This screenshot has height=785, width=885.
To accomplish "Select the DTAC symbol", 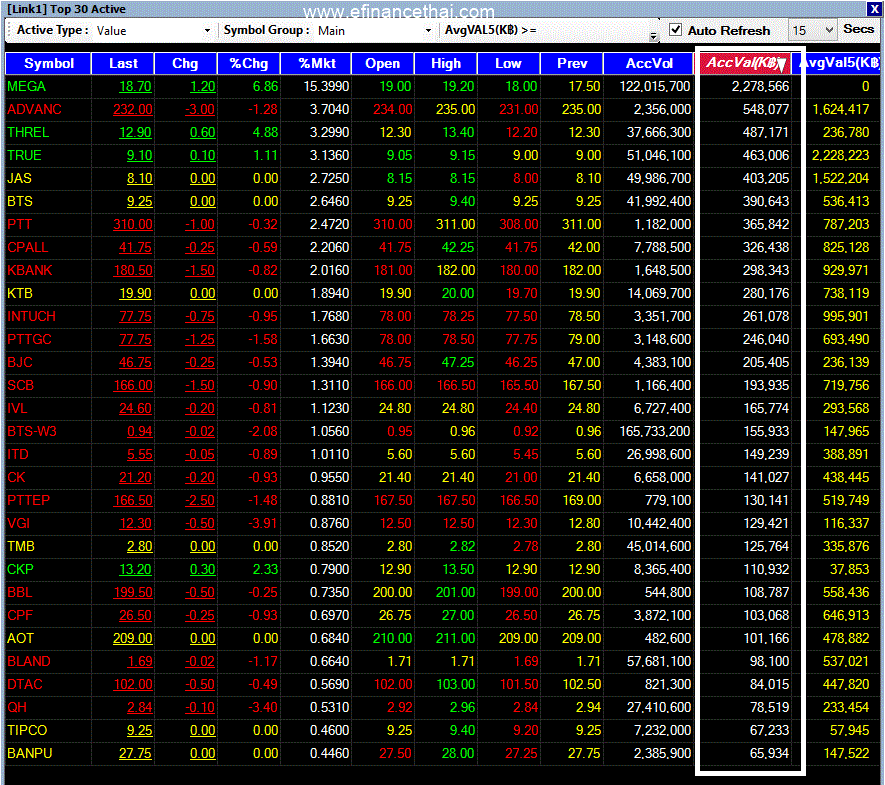I will click(25, 685).
